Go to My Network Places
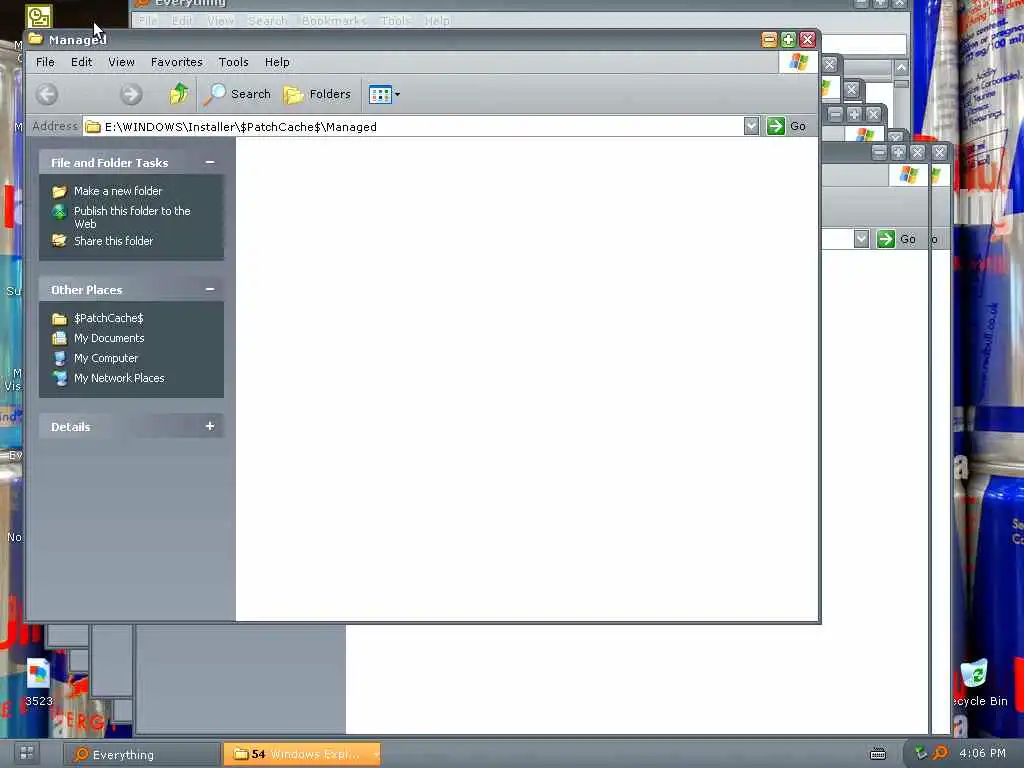 119,378
